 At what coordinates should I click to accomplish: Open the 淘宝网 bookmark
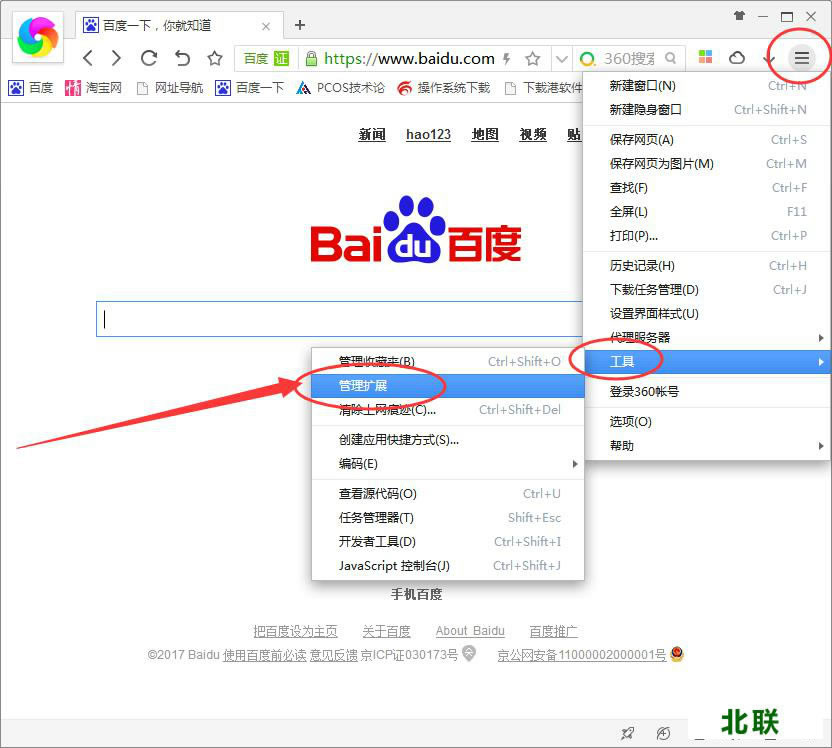point(93,88)
